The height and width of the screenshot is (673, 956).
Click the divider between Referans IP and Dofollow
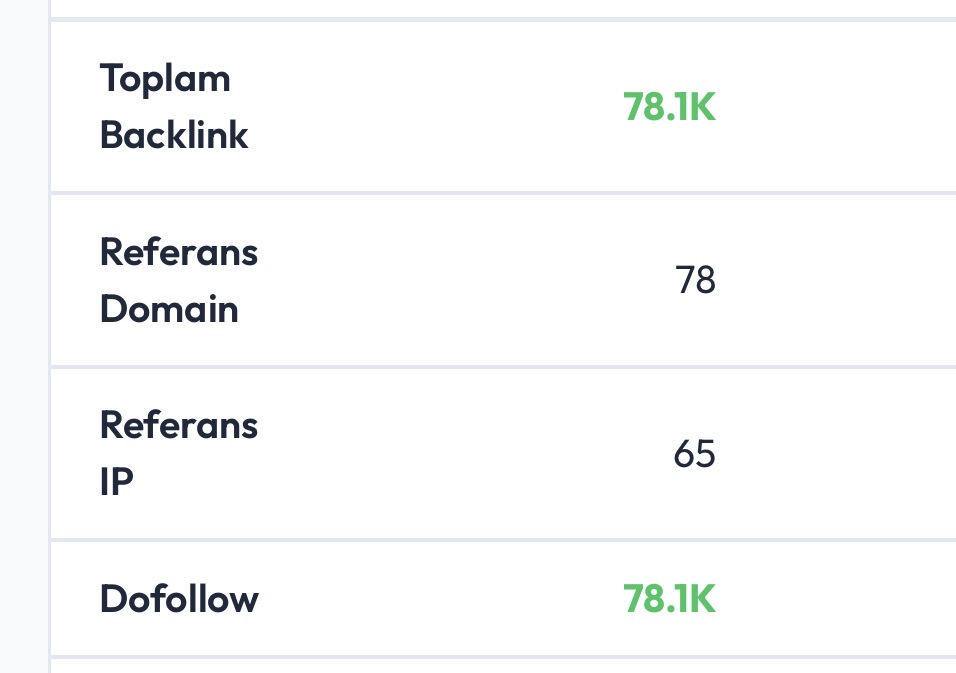pyautogui.click(x=503, y=539)
